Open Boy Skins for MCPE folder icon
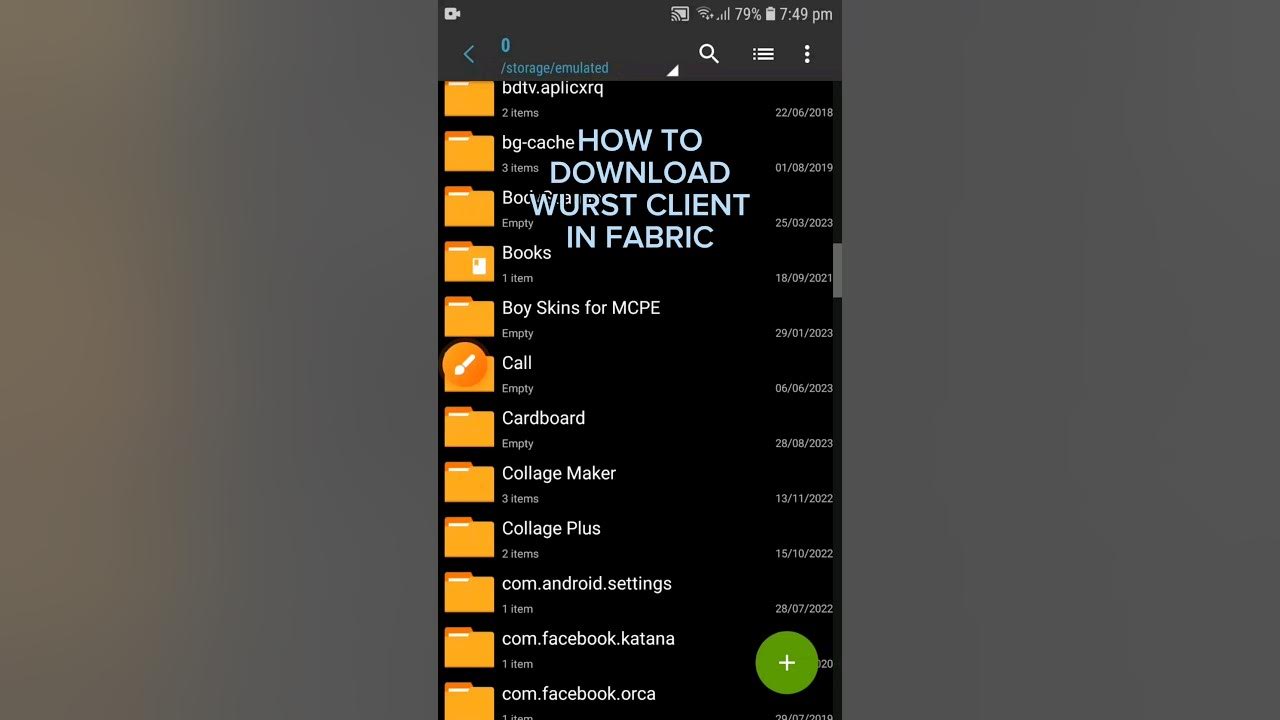 pos(469,316)
